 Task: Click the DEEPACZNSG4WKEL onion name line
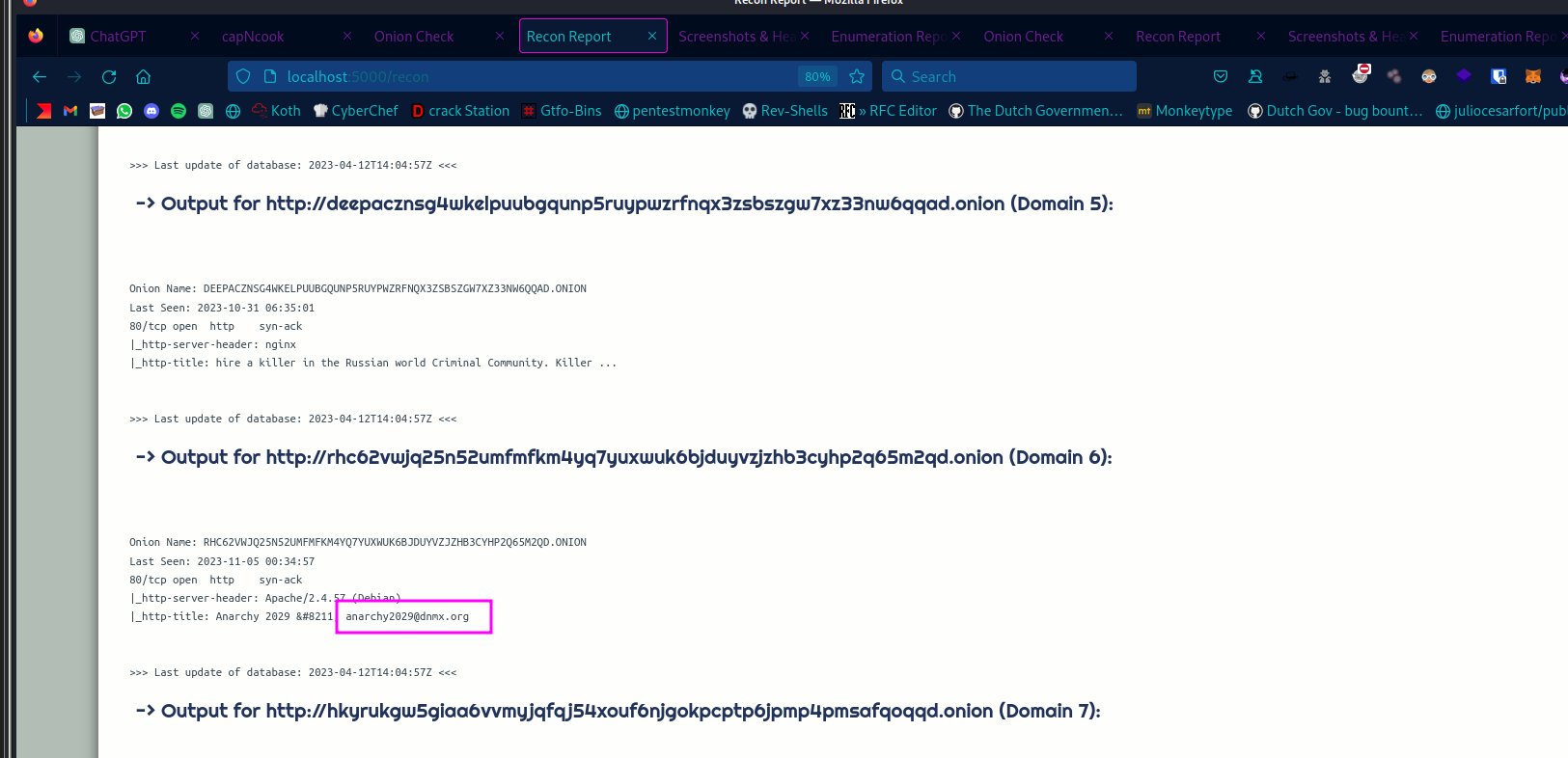(358, 288)
